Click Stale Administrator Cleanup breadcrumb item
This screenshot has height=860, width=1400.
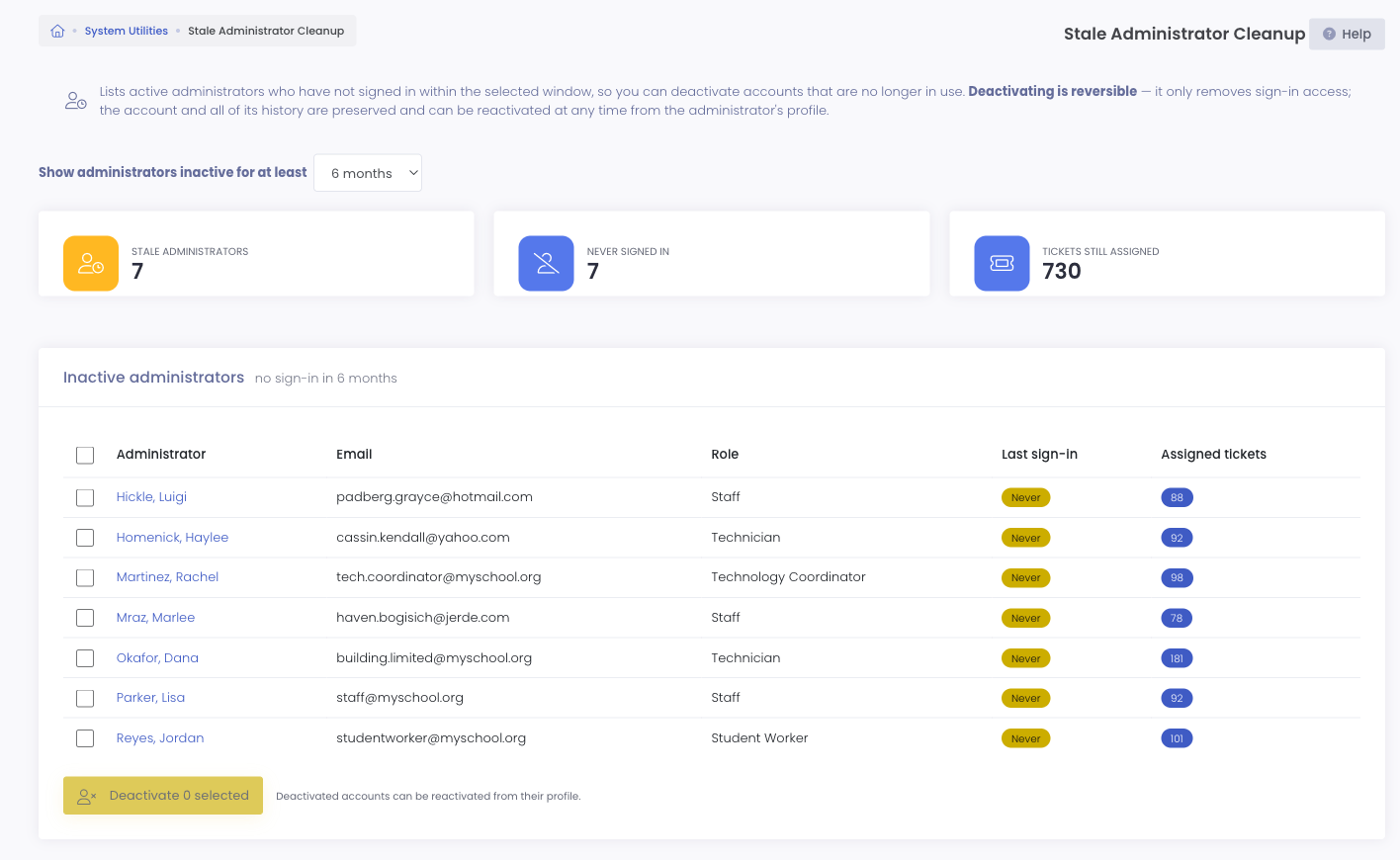266,31
